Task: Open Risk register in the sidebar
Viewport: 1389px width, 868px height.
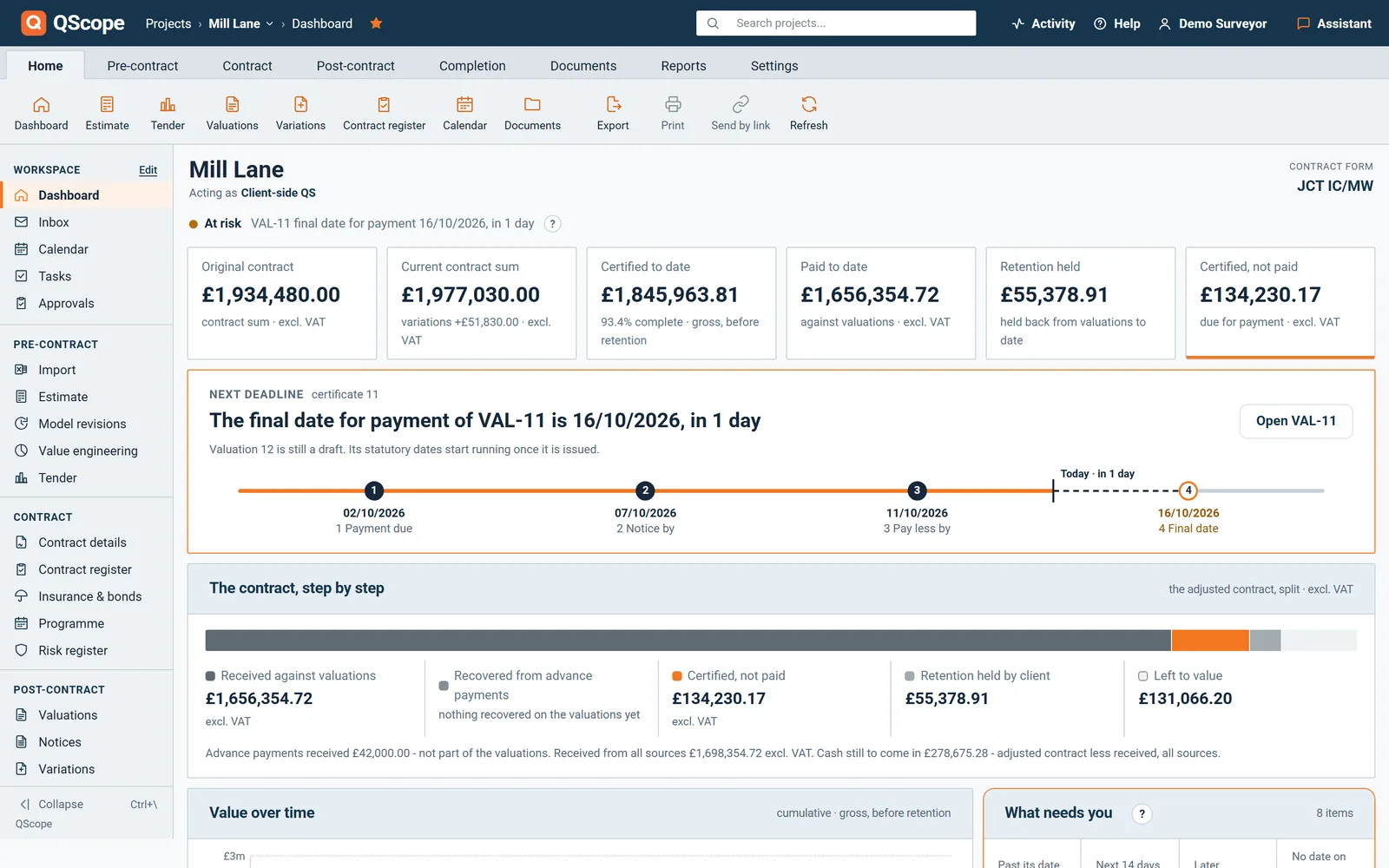Action: (x=87, y=650)
